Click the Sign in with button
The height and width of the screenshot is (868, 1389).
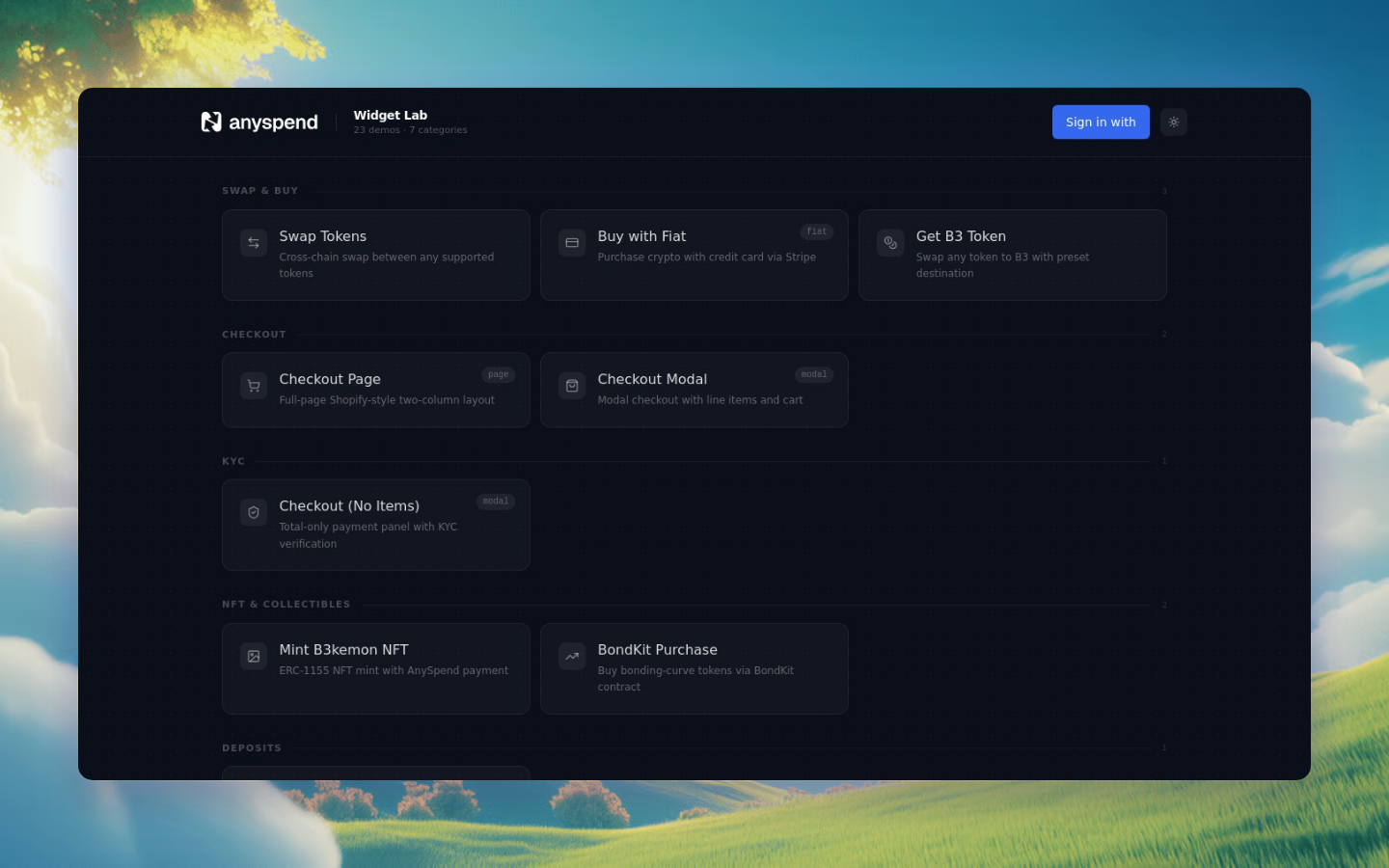pos(1101,122)
